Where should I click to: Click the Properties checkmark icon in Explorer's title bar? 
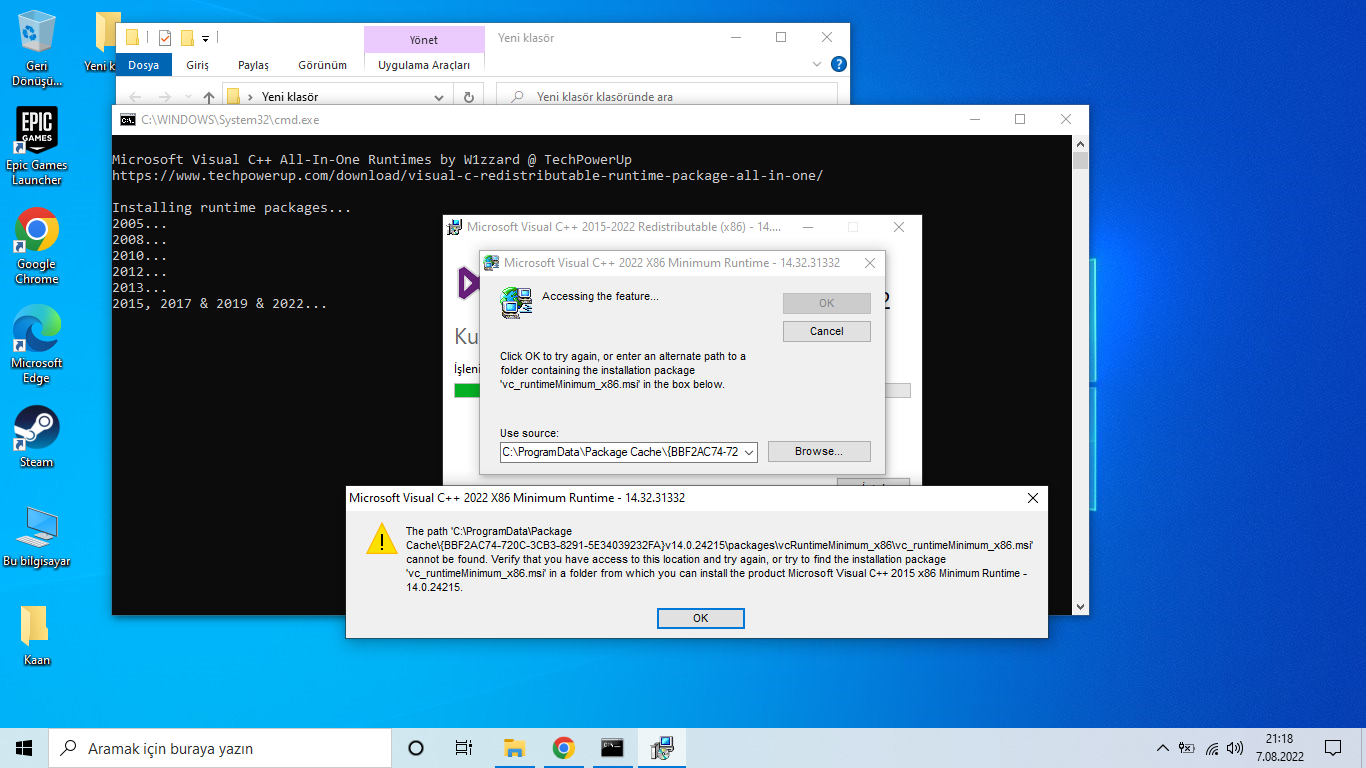click(x=165, y=38)
